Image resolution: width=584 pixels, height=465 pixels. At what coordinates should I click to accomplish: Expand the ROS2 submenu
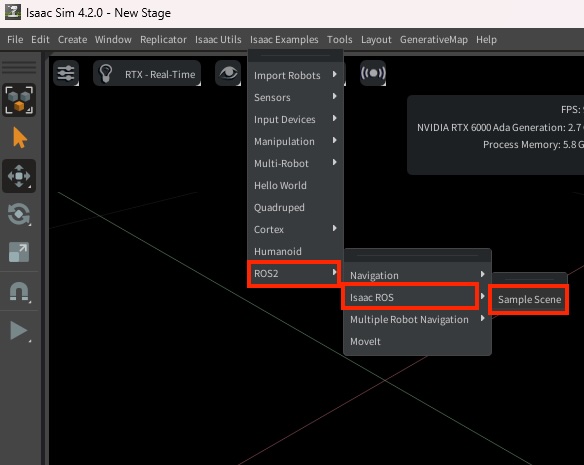coord(294,273)
